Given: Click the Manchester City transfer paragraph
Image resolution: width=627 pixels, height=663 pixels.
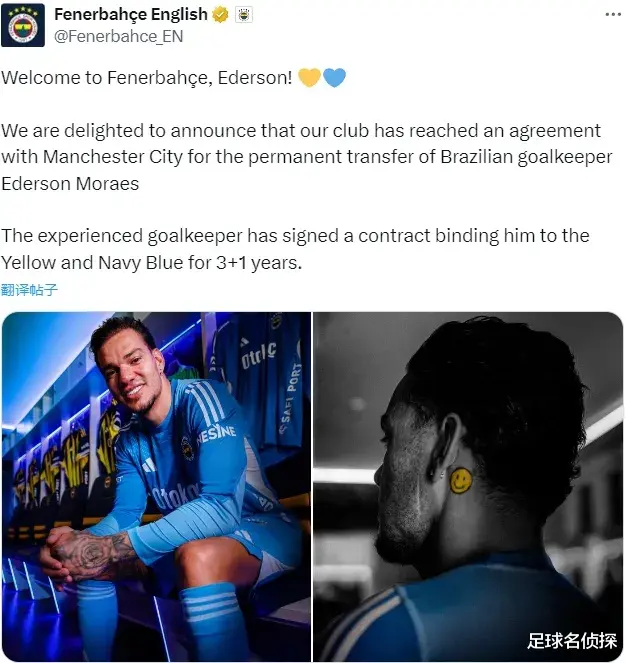Looking at the screenshot, I should 307,157.
